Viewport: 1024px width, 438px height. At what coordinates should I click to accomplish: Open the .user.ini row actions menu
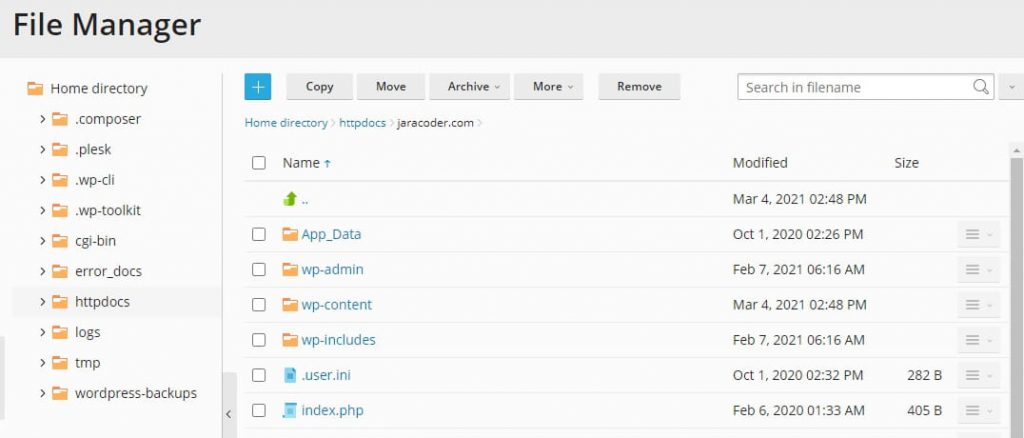(978, 375)
